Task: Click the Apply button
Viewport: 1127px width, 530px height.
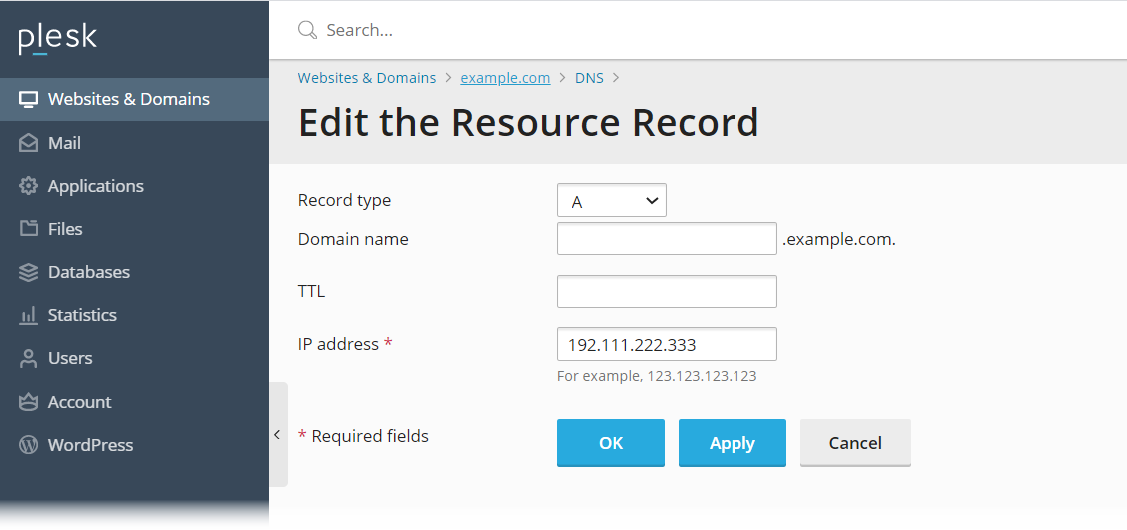Action: click(x=732, y=443)
